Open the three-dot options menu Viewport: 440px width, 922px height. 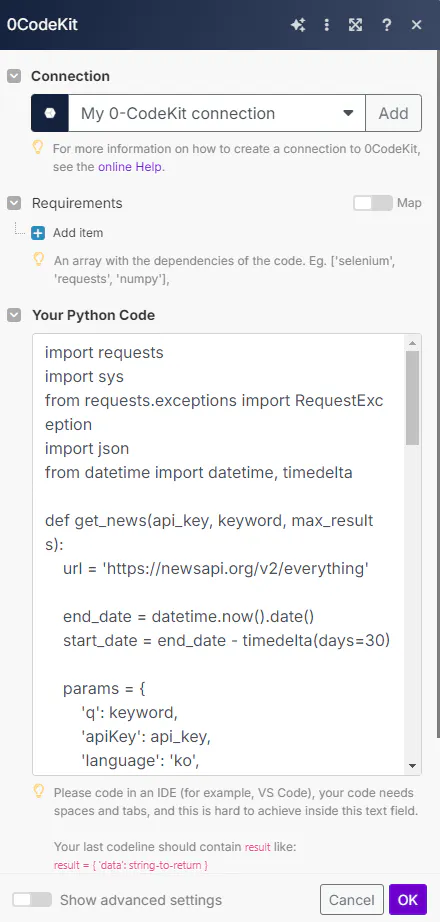[326, 25]
